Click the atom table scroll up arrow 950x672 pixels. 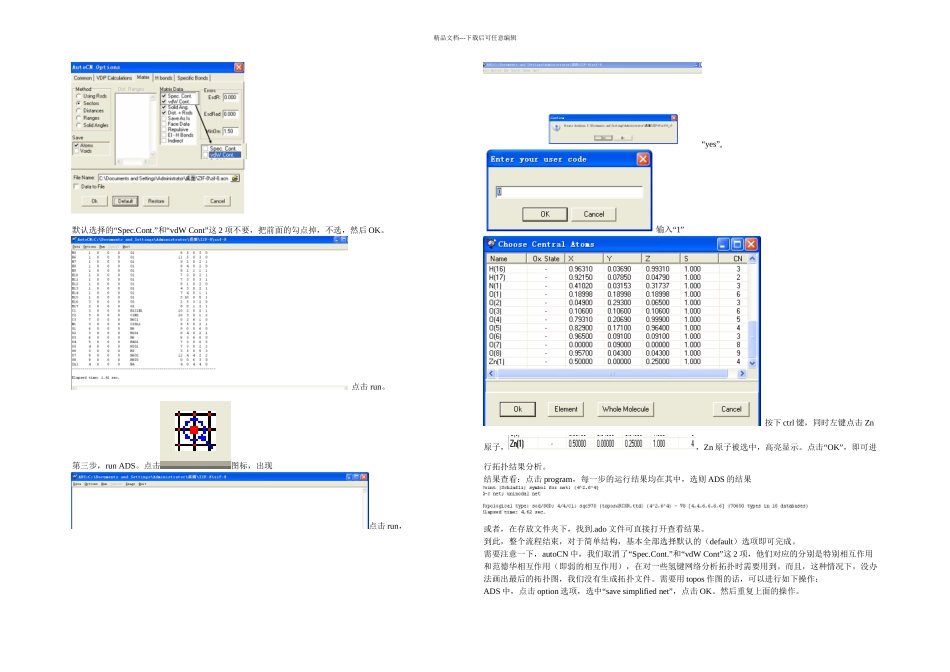click(x=752, y=259)
